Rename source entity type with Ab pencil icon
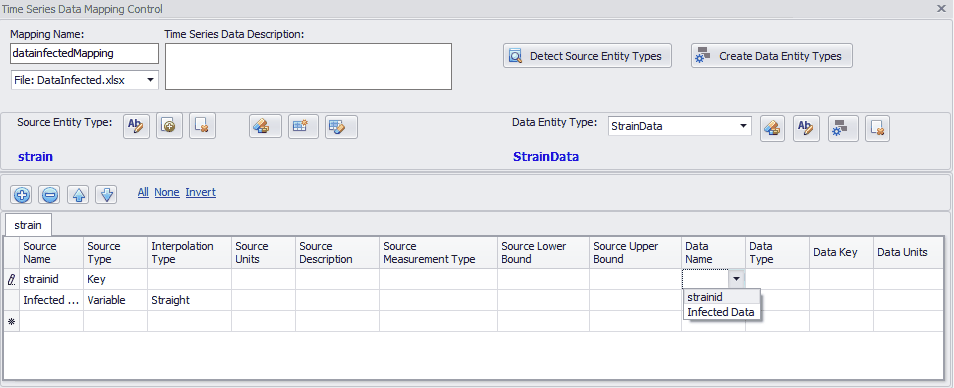The image size is (954, 388). pos(136,126)
